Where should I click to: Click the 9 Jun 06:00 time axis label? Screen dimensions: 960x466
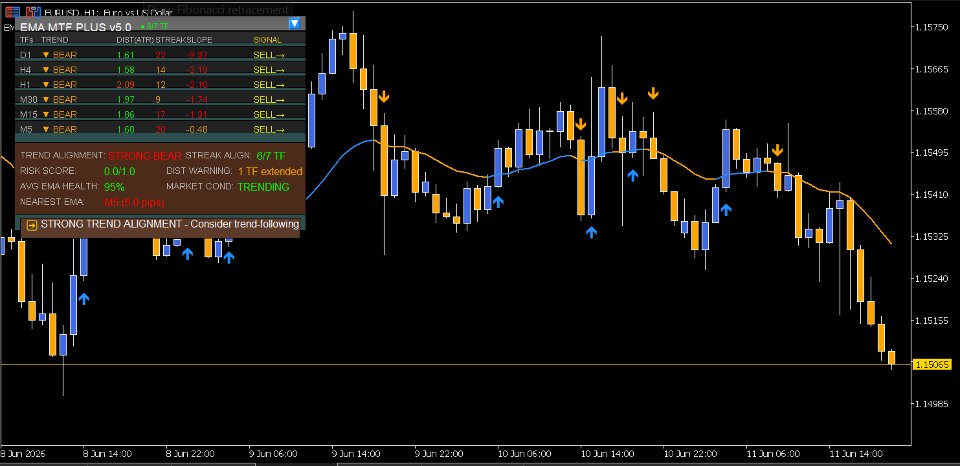[272, 454]
